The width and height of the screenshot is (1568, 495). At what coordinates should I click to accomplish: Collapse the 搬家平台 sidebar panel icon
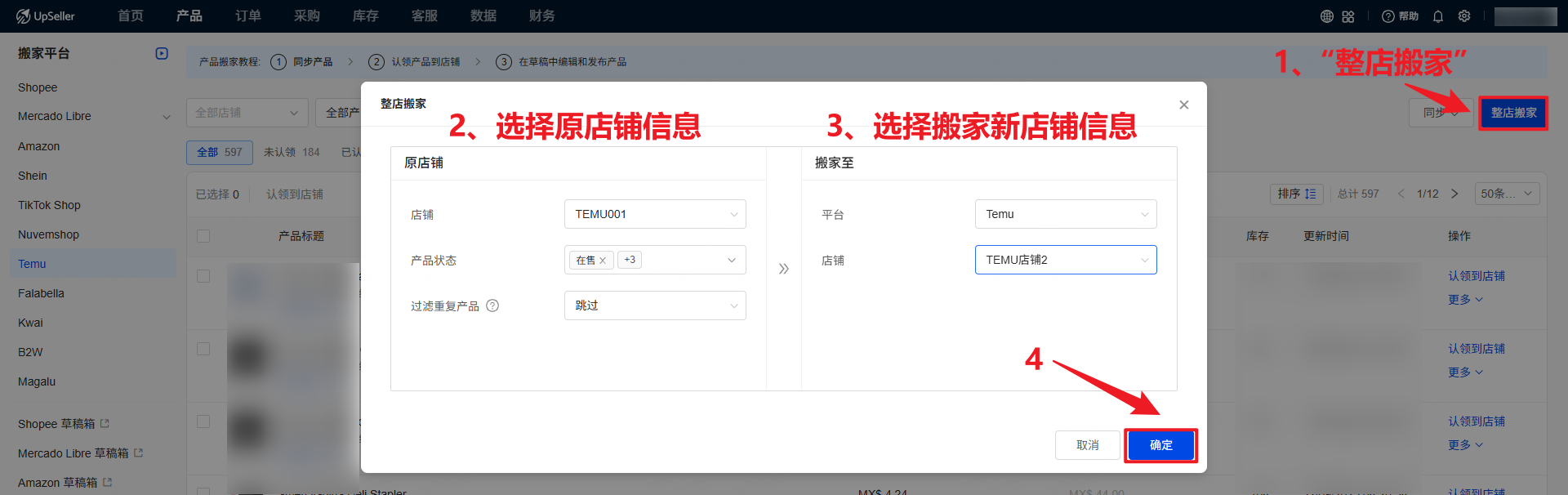click(162, 53)
